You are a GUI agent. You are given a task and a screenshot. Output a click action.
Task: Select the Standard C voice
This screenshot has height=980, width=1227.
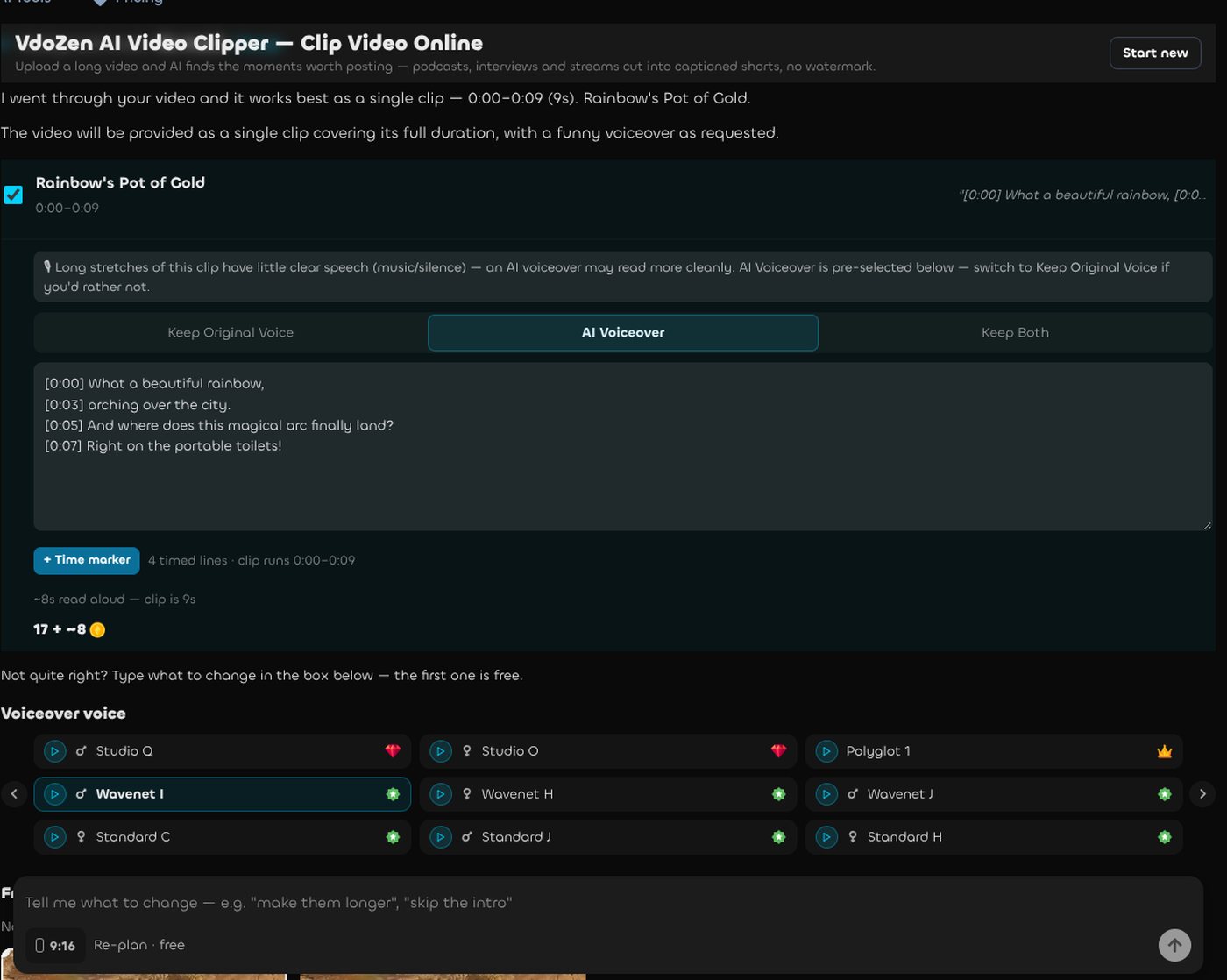223,837
